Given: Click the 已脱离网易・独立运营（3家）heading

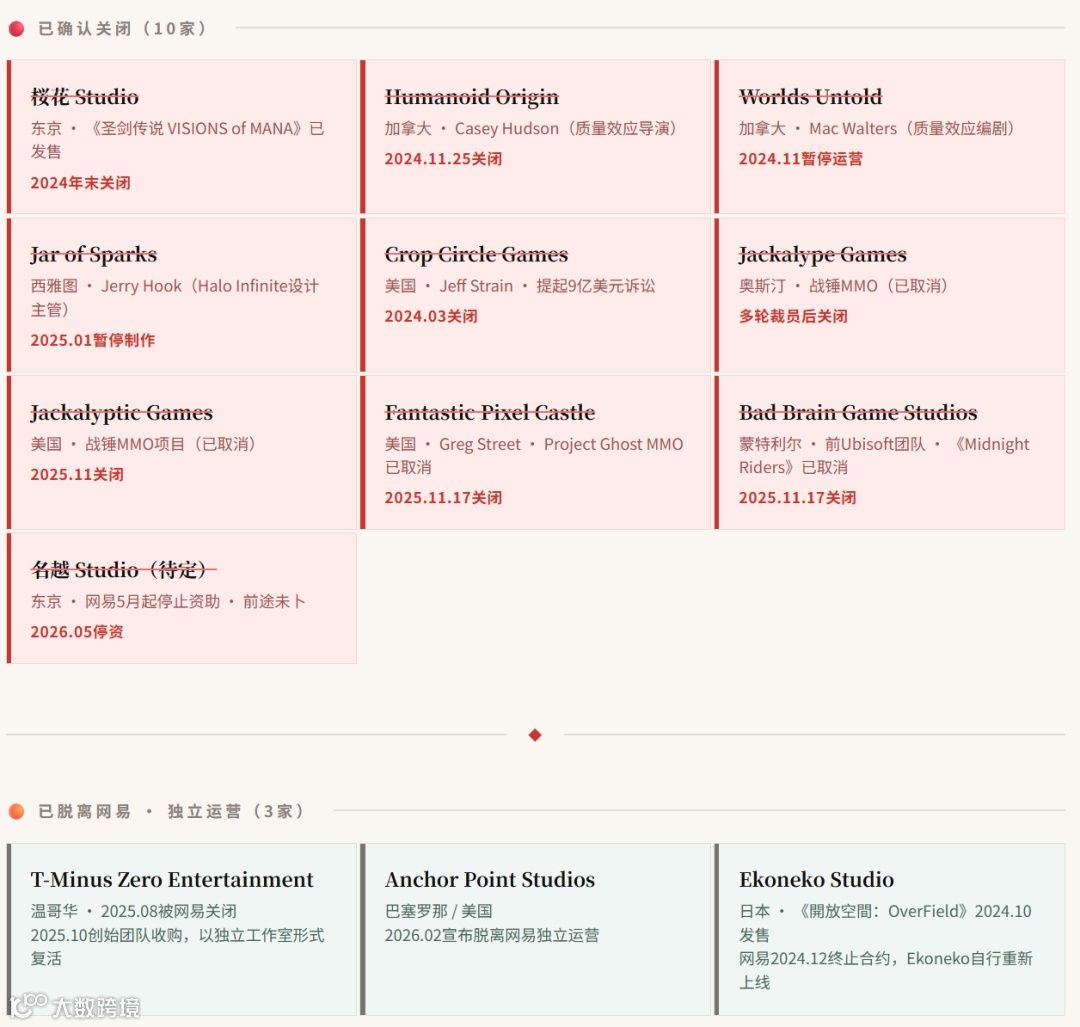Looking at the screenshot, I should tap(172, 811).
